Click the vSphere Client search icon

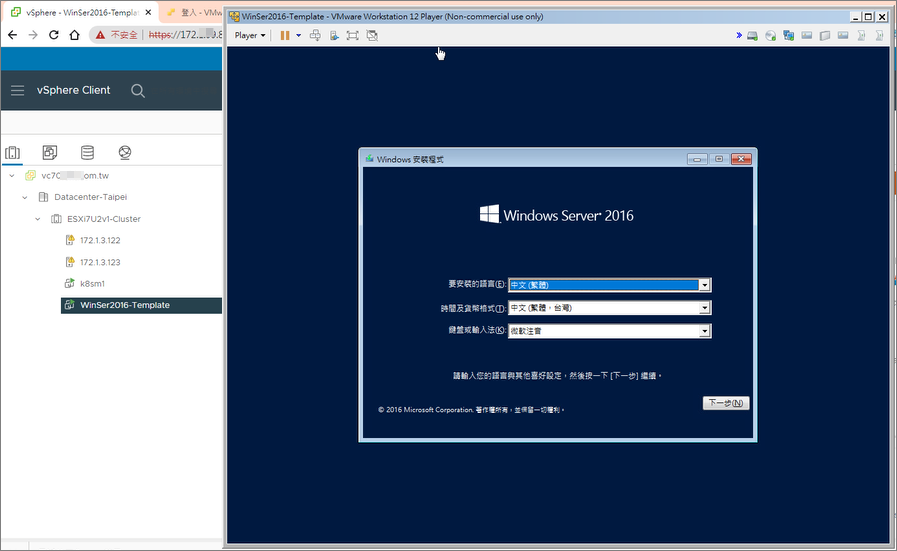point(138,90)
